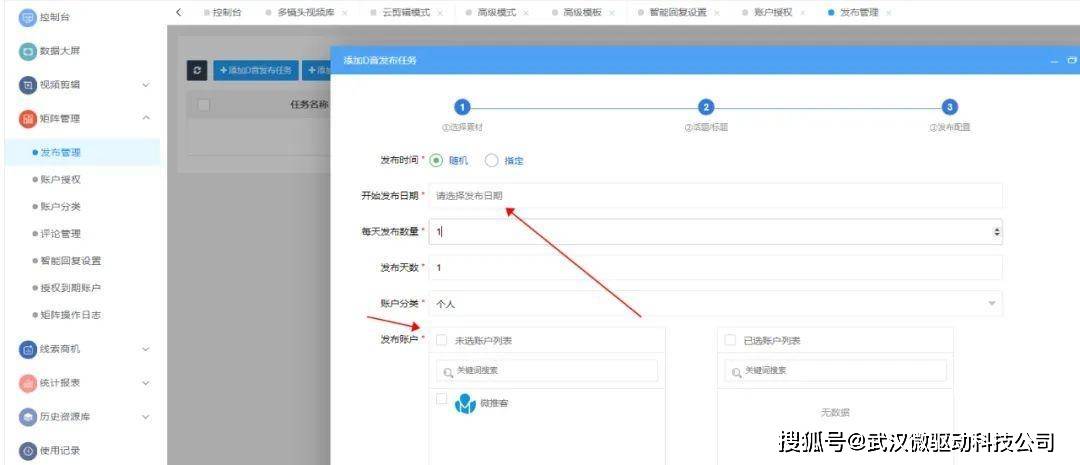This screenshot has height=465, width=1080.
Task: Close the 高级模板 tab
Action: coord(611,13)
